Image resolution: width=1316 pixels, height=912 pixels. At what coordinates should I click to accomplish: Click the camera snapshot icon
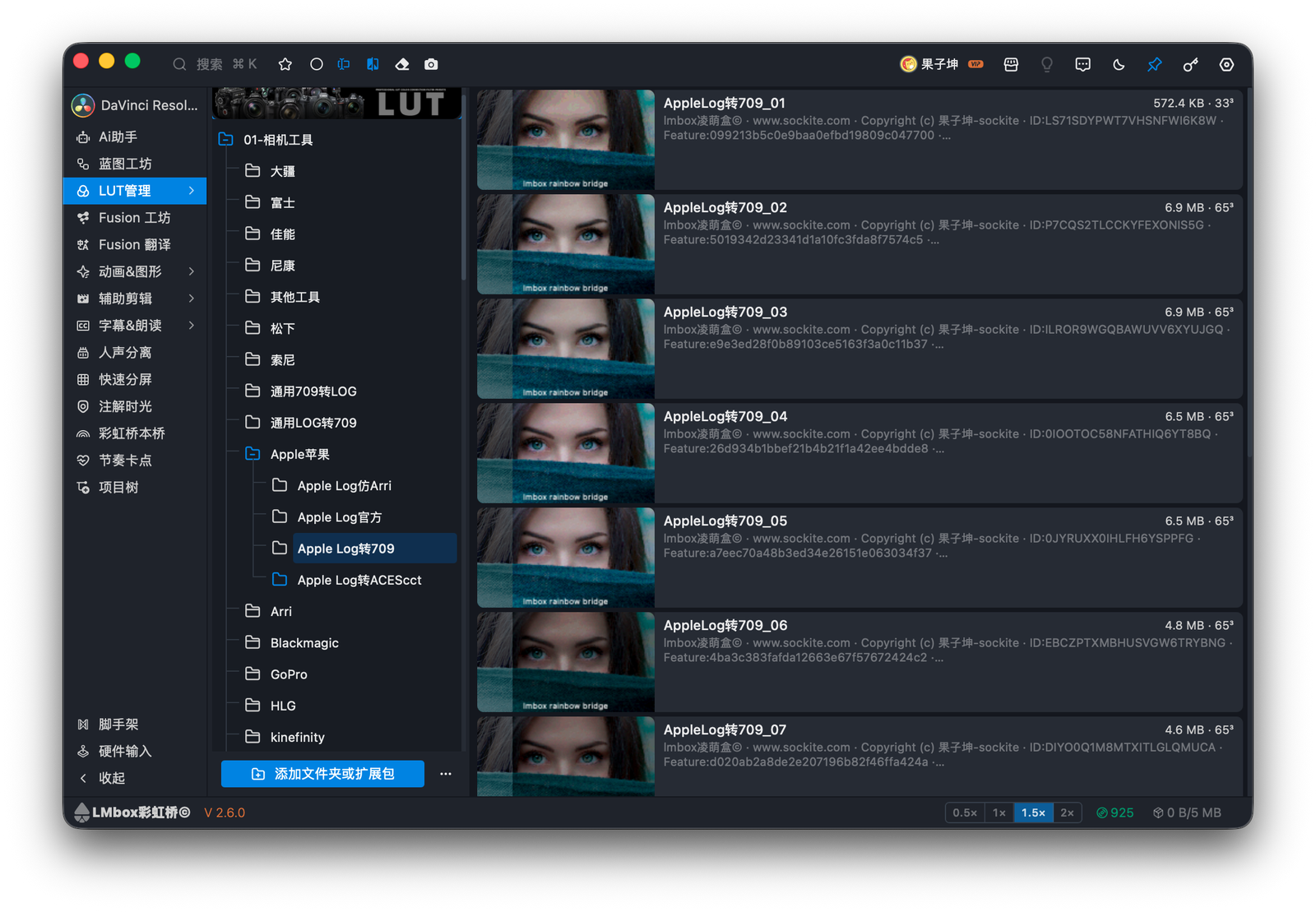[x=431, y=64]
